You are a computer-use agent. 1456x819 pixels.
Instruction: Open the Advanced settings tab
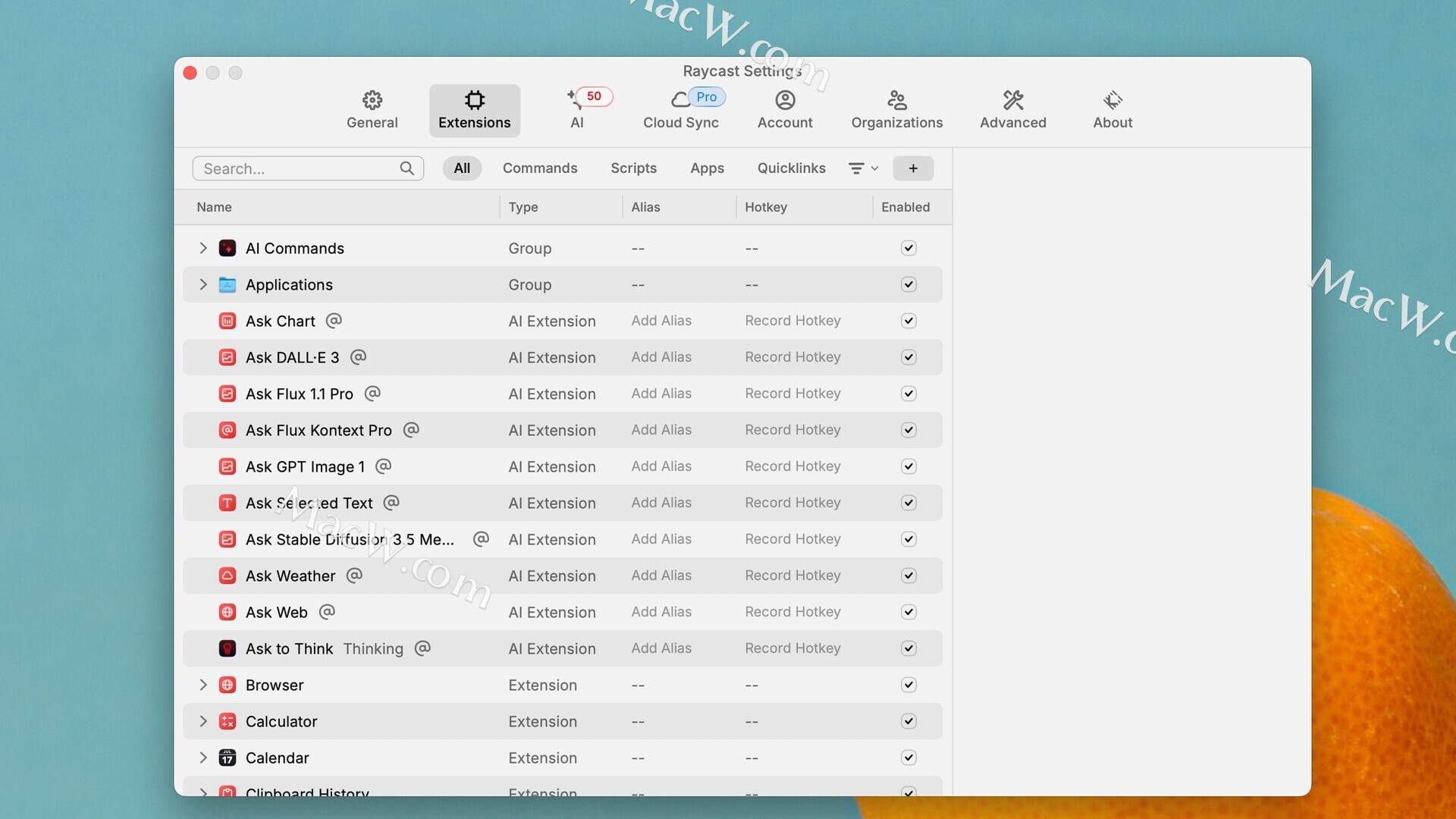point(1013,110)
